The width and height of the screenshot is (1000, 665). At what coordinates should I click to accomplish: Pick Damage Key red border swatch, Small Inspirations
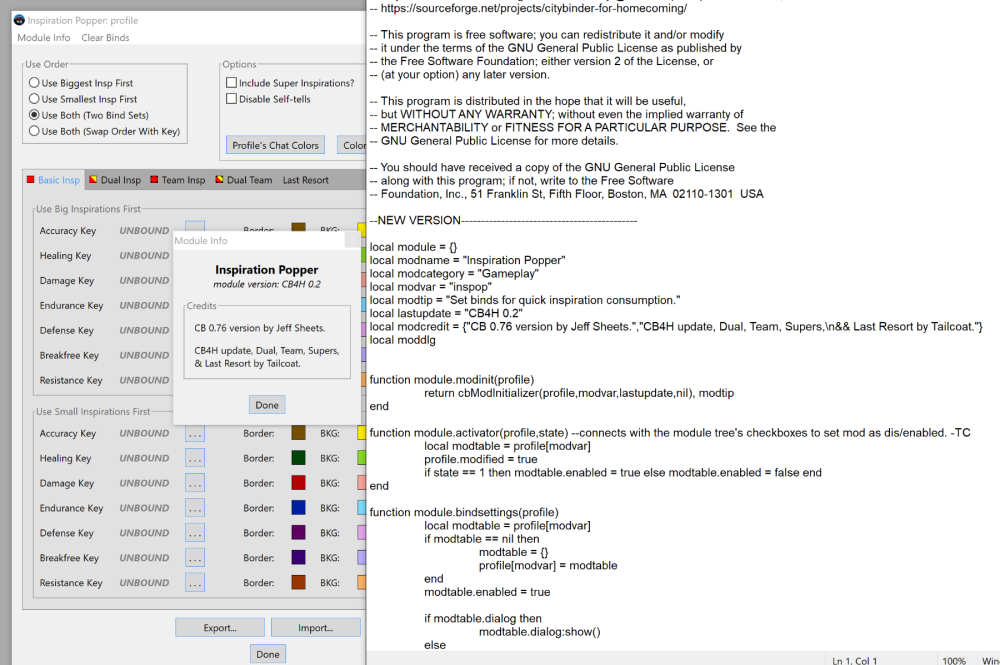click(298, 483)
